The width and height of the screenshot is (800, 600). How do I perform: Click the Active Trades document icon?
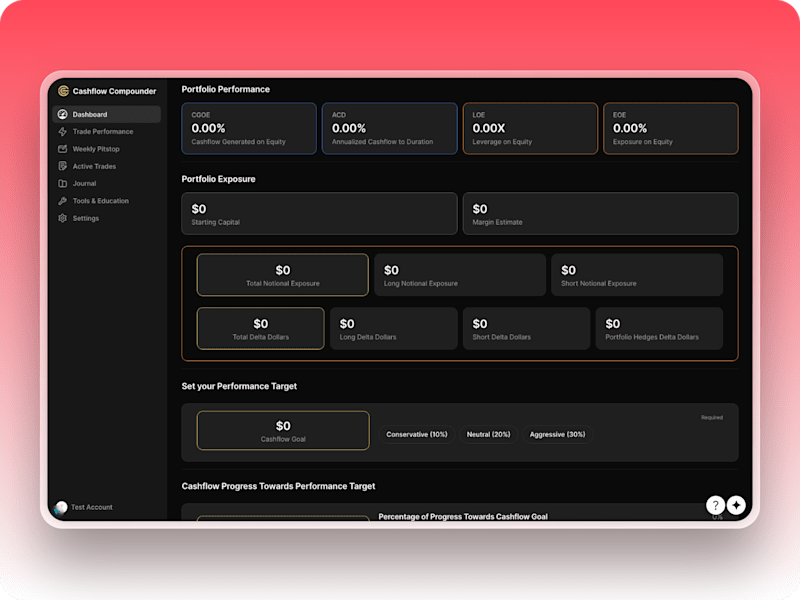63,166
